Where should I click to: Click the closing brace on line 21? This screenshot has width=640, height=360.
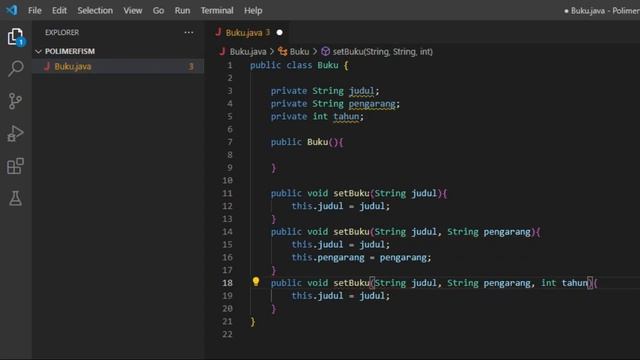(x=253, y=321)
